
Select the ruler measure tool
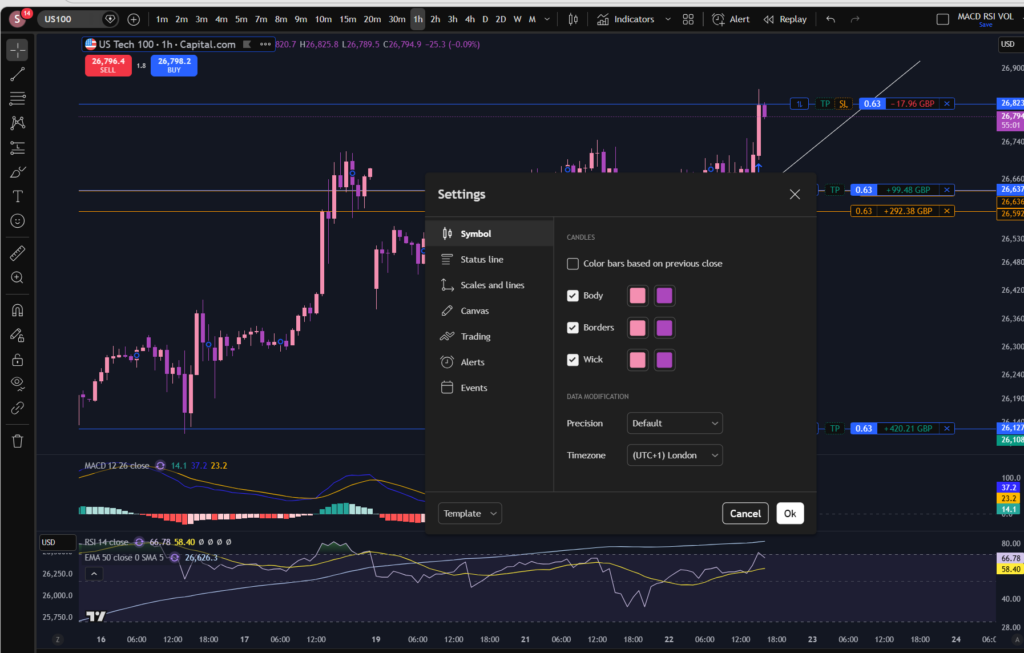(18, 253)
